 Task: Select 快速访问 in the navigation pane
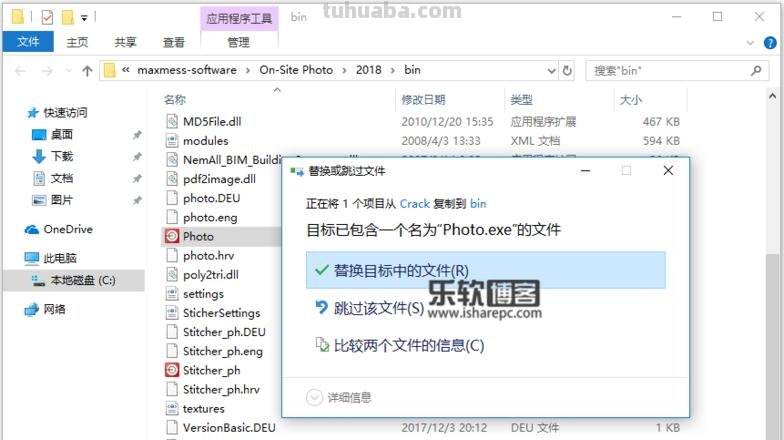click(x=65, y=112)
